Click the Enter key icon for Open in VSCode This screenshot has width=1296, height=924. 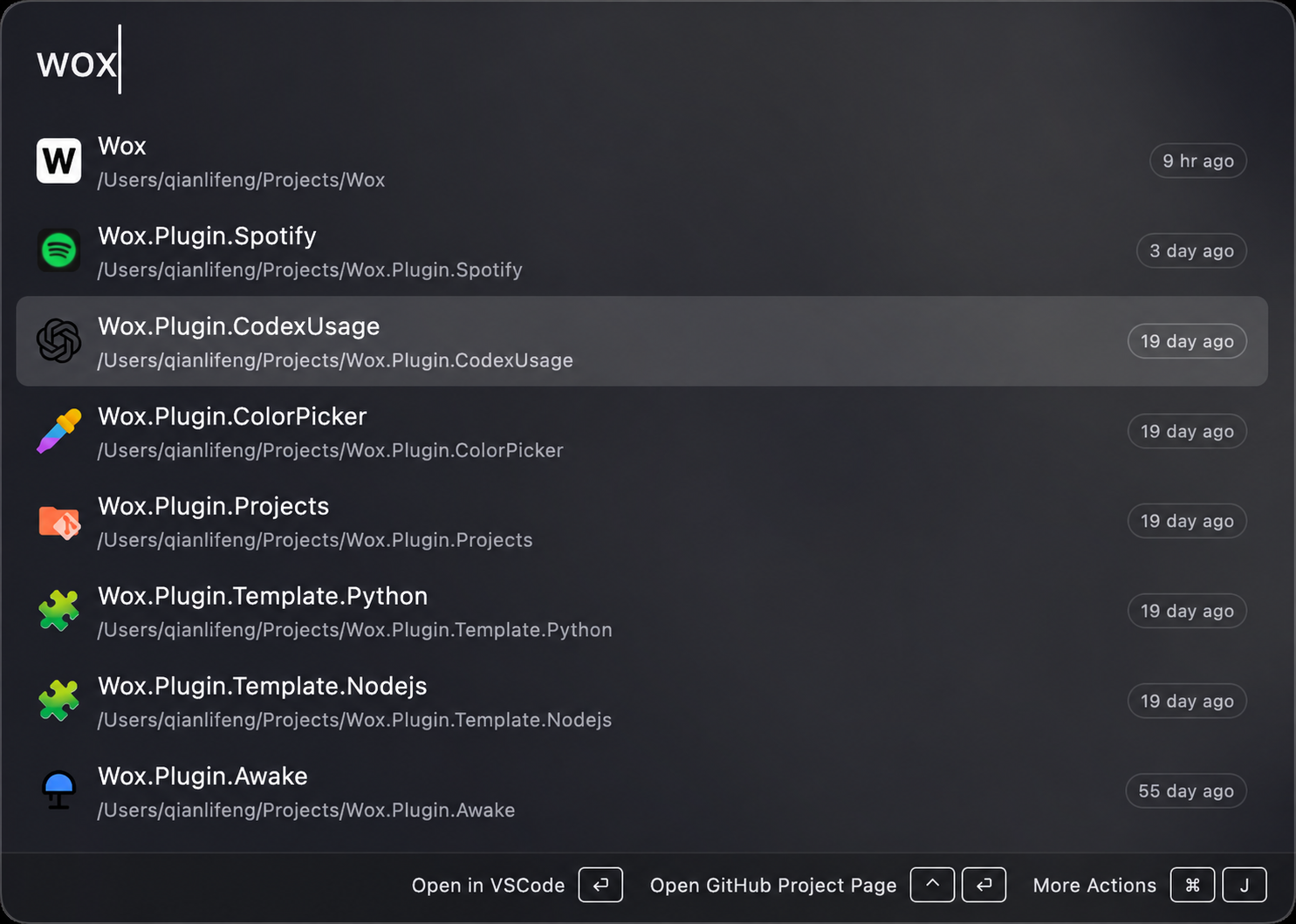600,885
